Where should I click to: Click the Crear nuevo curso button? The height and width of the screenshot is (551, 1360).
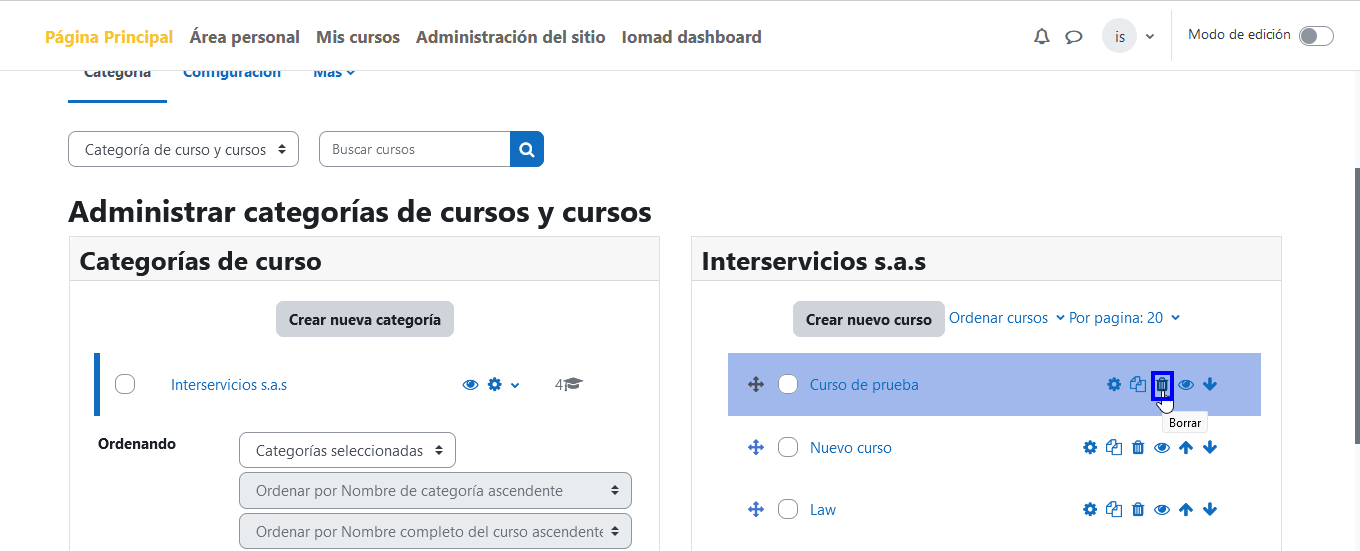click(868, 320)
